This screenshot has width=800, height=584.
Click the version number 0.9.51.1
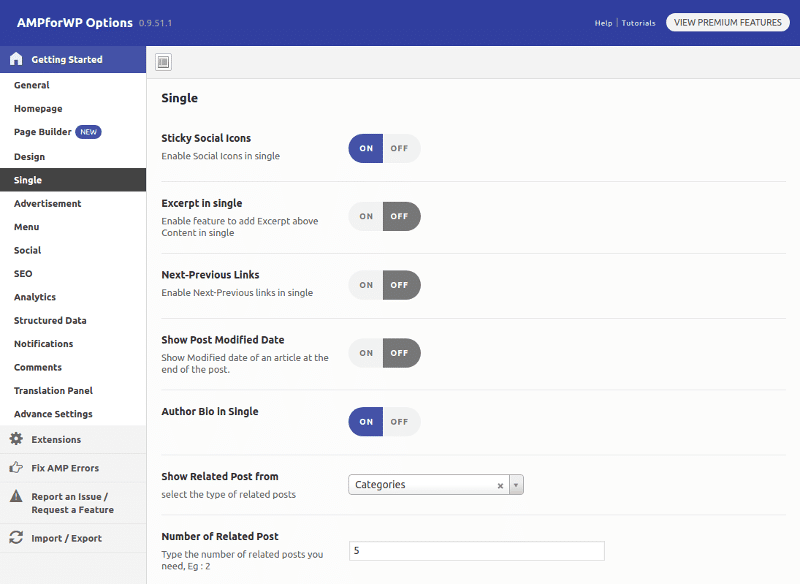[155, 23]
